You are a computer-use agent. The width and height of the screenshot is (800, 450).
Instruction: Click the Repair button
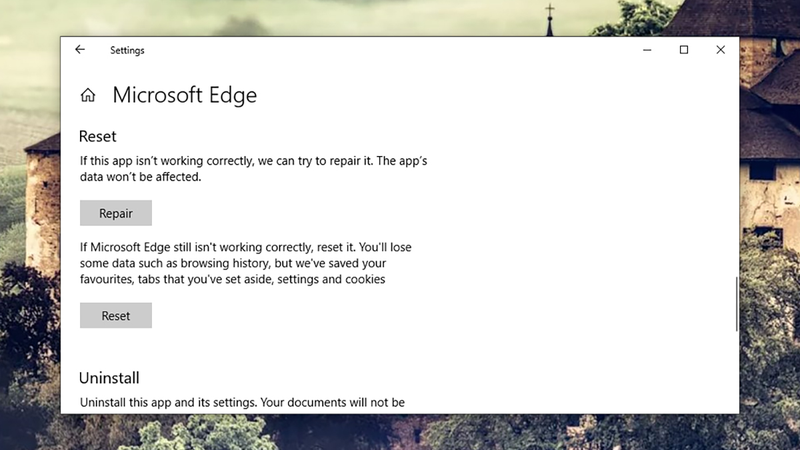point(116,213)
